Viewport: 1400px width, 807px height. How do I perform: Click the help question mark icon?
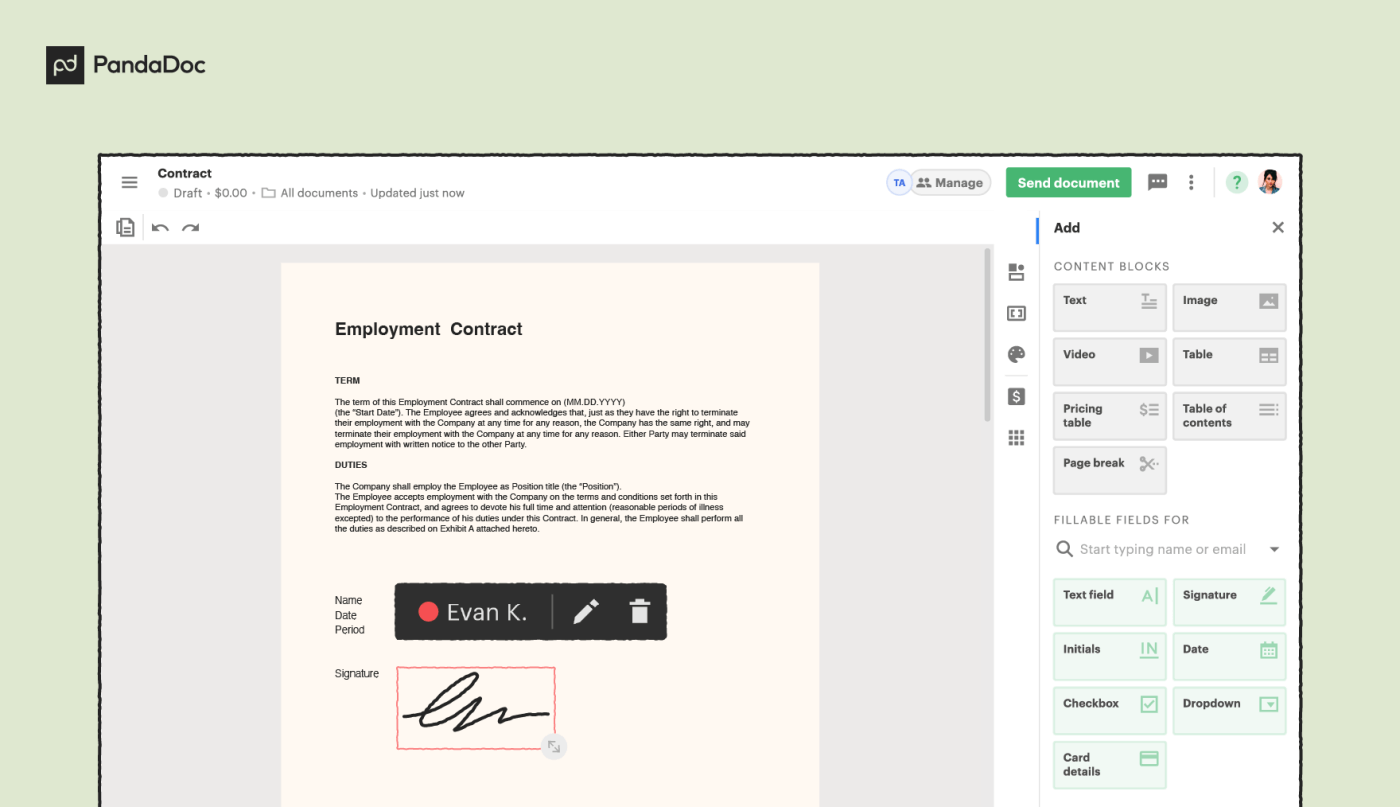pos(1236,182)
